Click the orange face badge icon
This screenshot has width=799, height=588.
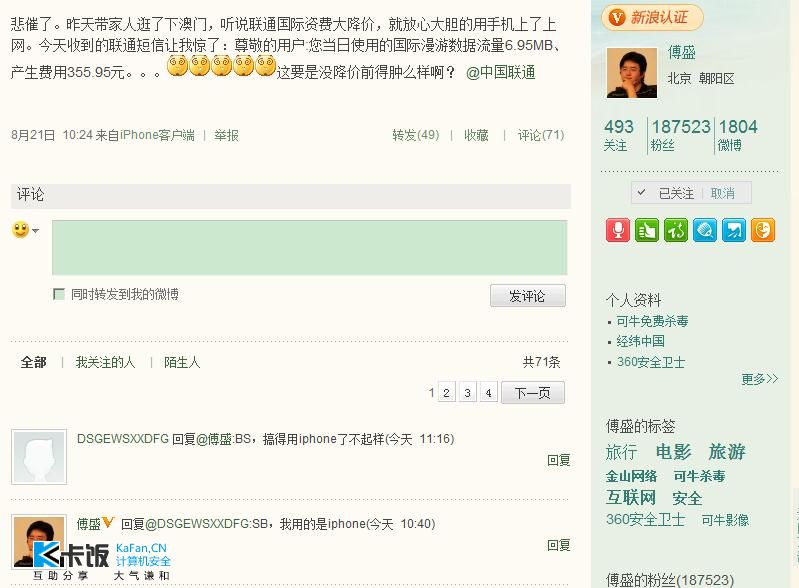[x=763, y=230]
